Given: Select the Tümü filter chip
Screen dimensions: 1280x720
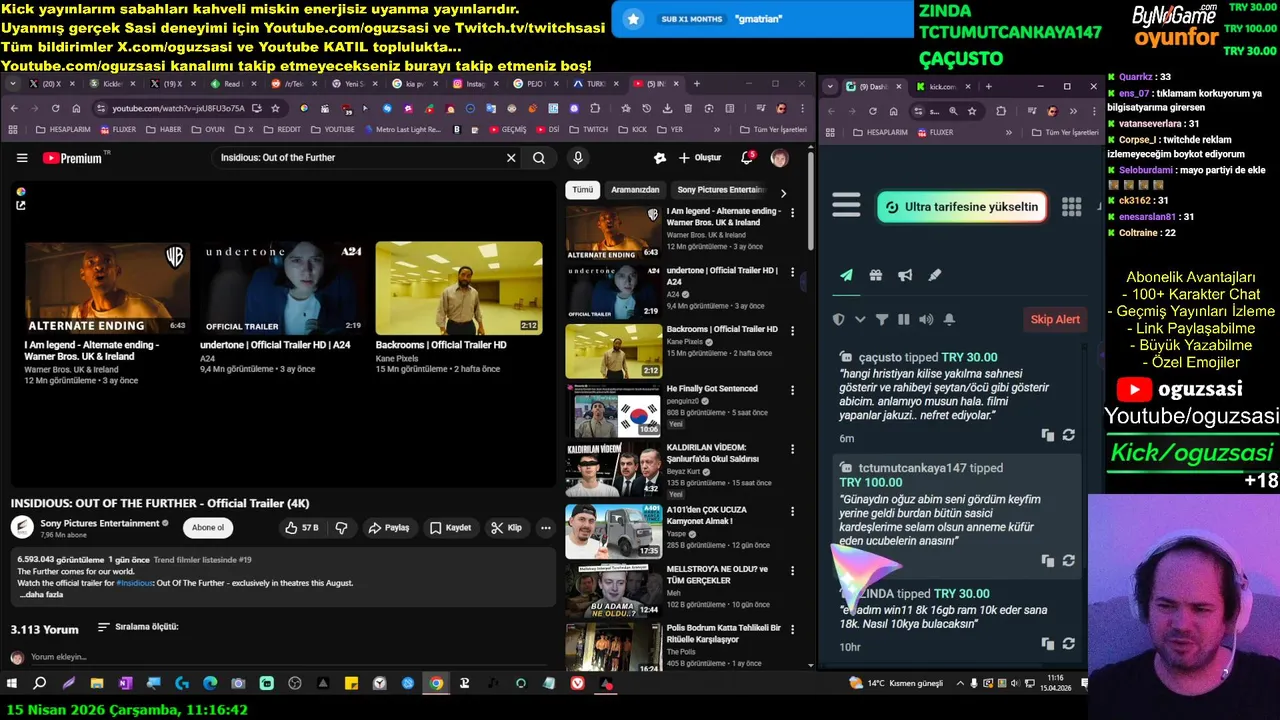Looking at the screenshot, I should 582,190.
